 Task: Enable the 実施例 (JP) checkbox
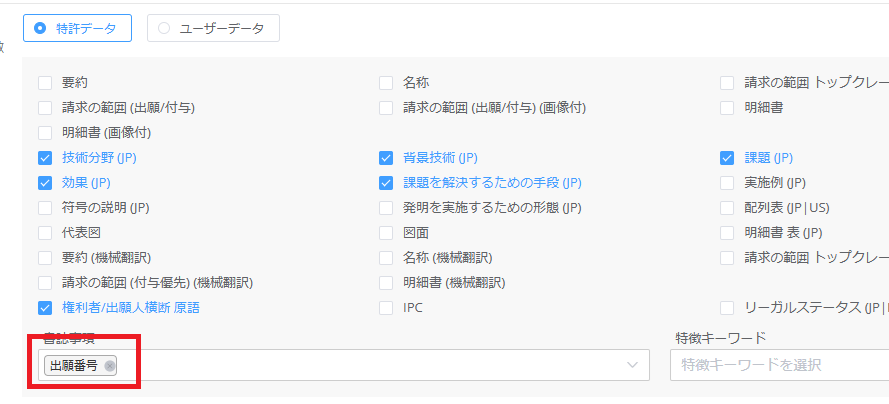(727, 183)
